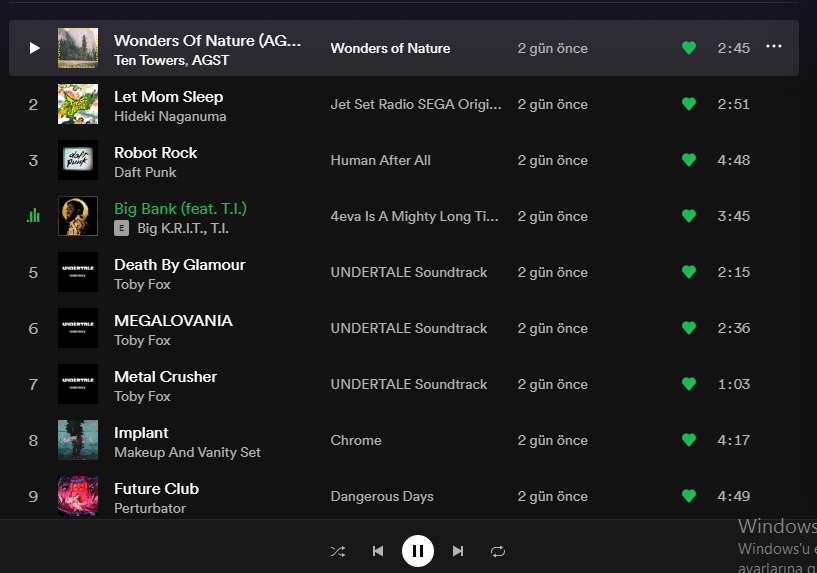Unlike the Wonders Of Nature track
Viewport: 817px width, 573px height.
click(689, 48)
